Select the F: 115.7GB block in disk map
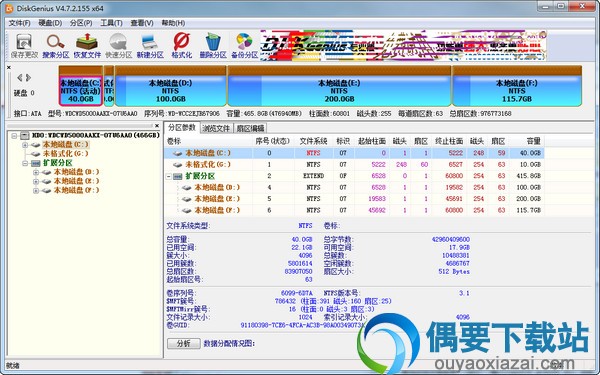Viewport: 600px width, 375px height. pos(517,86)
